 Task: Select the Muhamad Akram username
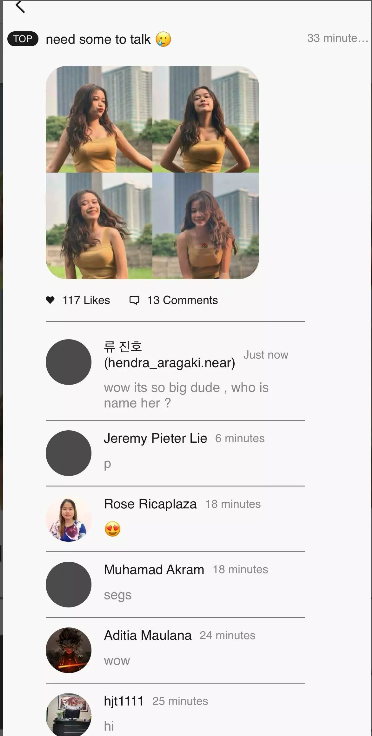154,570
